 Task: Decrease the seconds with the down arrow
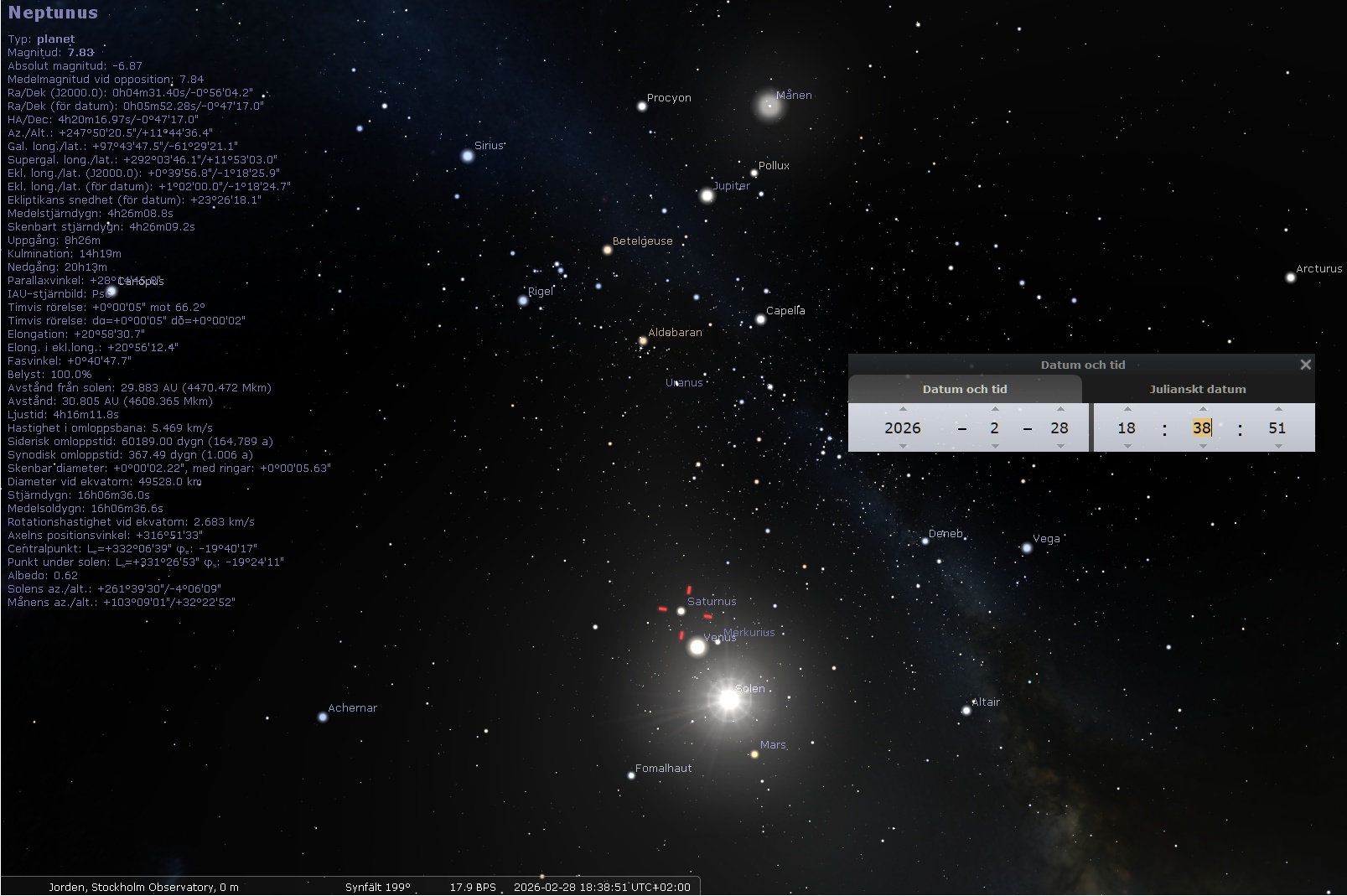pos(1278,446)
